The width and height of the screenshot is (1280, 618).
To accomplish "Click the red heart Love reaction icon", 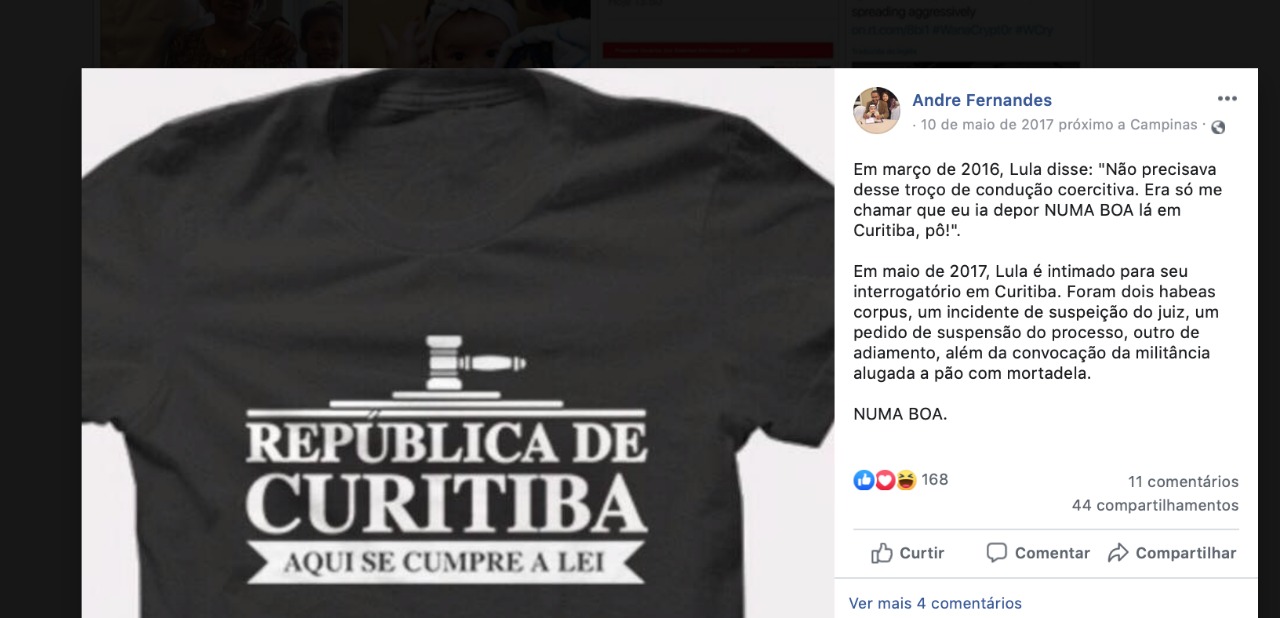I will tap(885, 480).
